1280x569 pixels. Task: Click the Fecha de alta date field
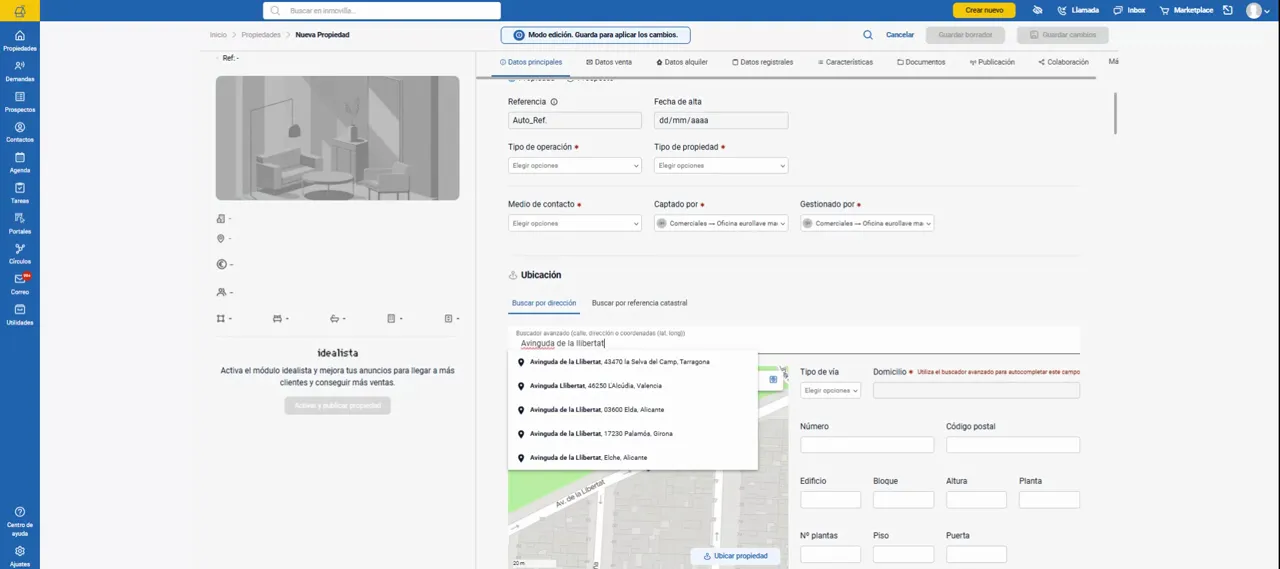(721, 120)
